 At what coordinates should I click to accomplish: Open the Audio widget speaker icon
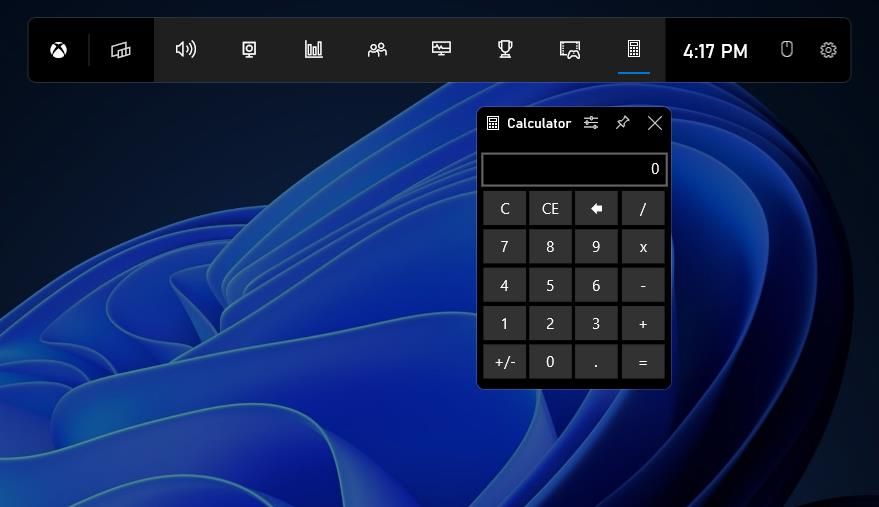[x=186, y=49]
